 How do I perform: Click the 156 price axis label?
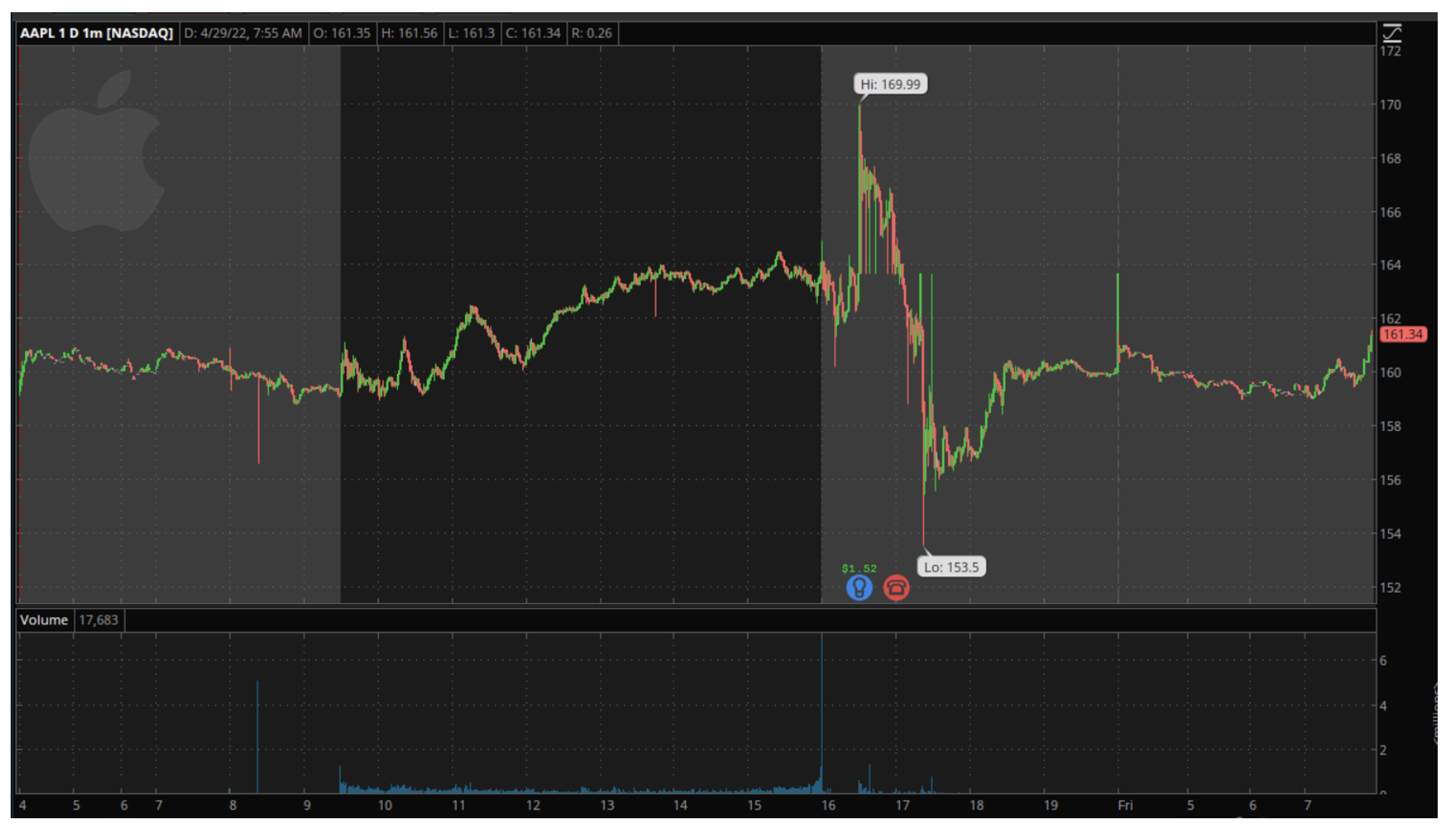click(x=1390, y=480)
